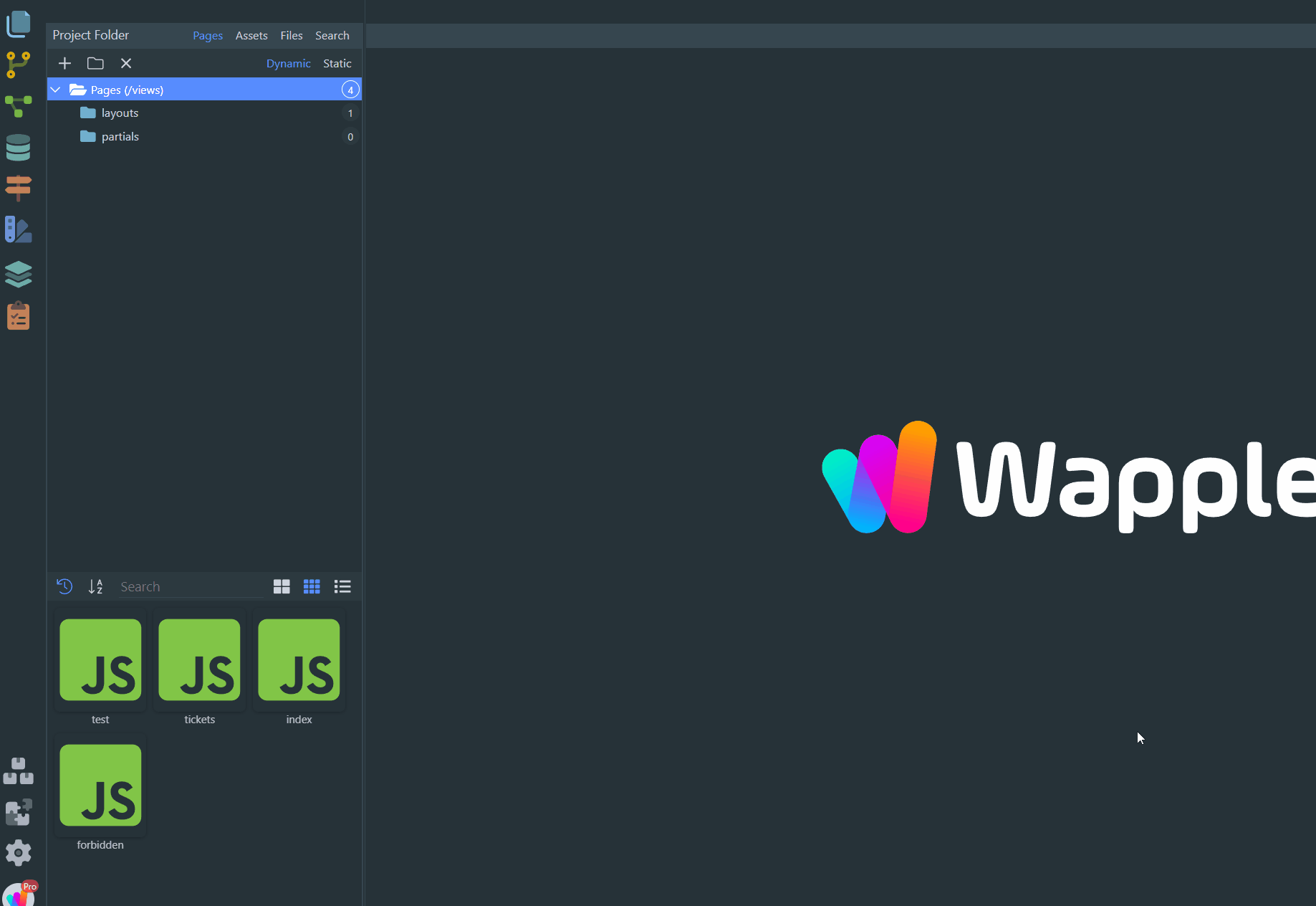The width and height of the screenshot is (1316, 906).
Task: Sort files alphabetically A to Z
Action: tap(95, 586)
